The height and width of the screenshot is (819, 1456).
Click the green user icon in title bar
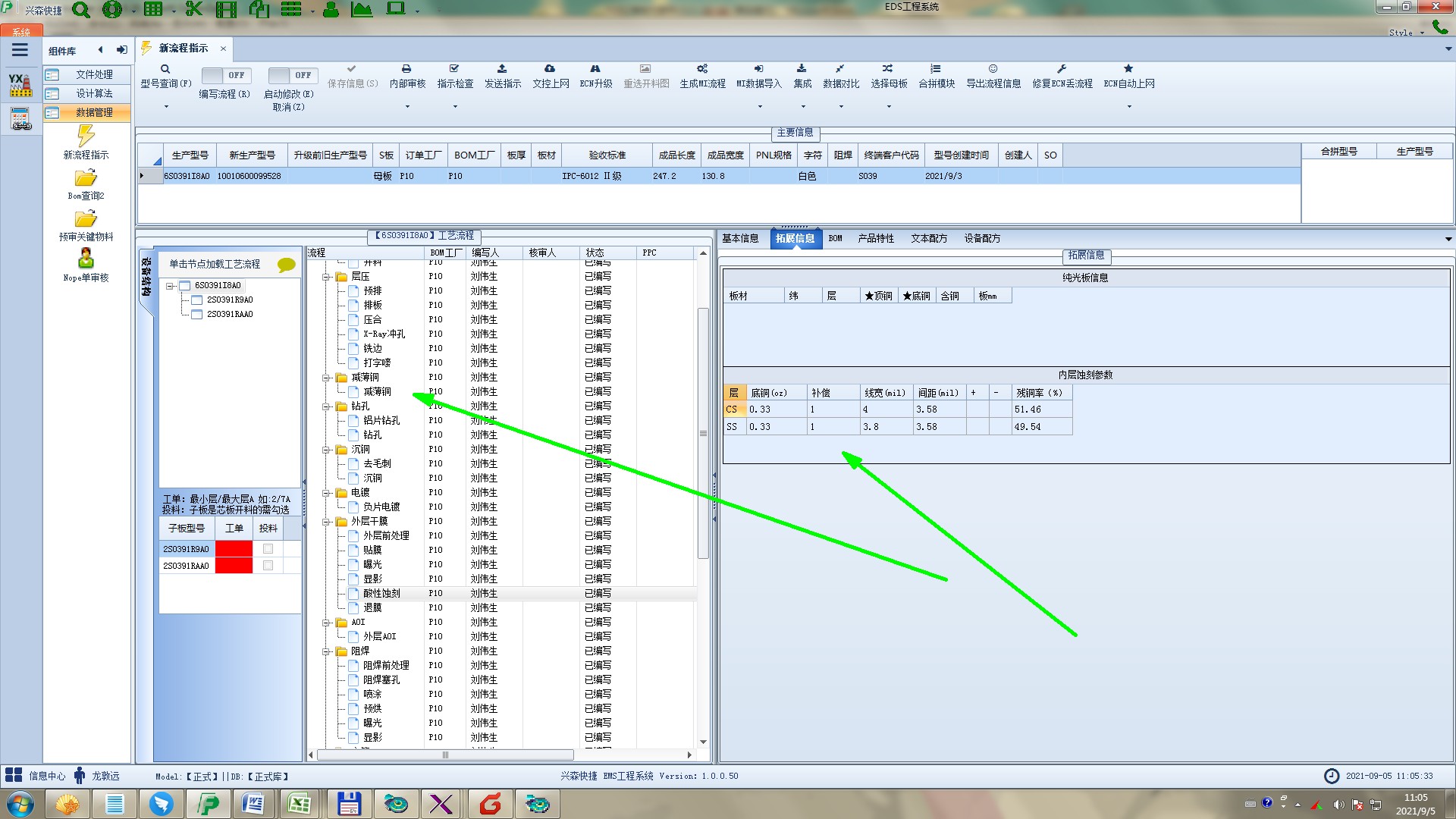click(331, 10)
